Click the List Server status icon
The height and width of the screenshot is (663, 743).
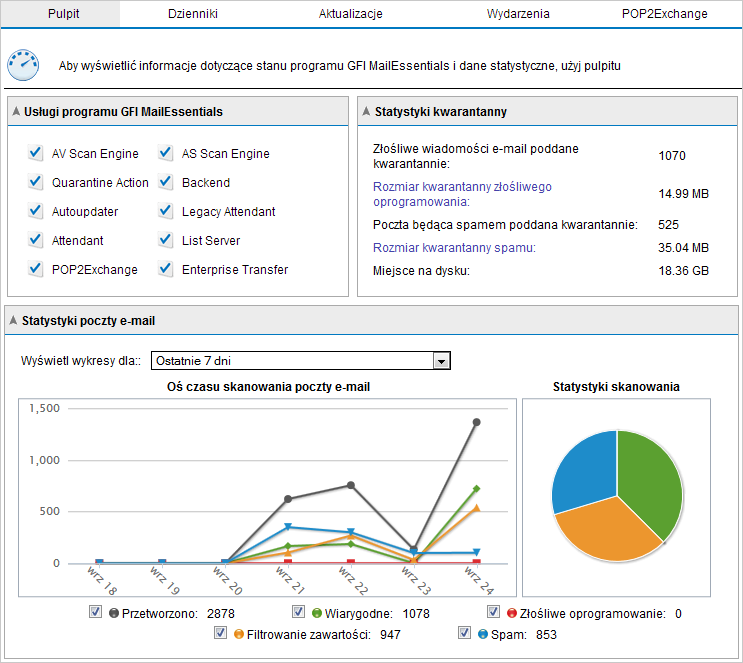pos(166,241)
